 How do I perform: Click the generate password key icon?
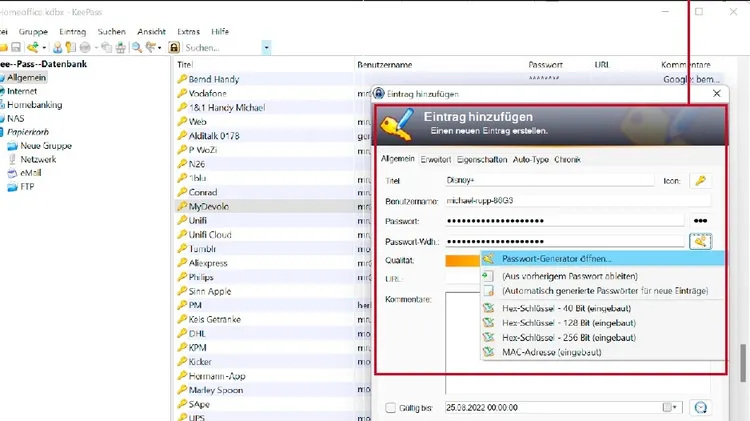coord(700,241)
